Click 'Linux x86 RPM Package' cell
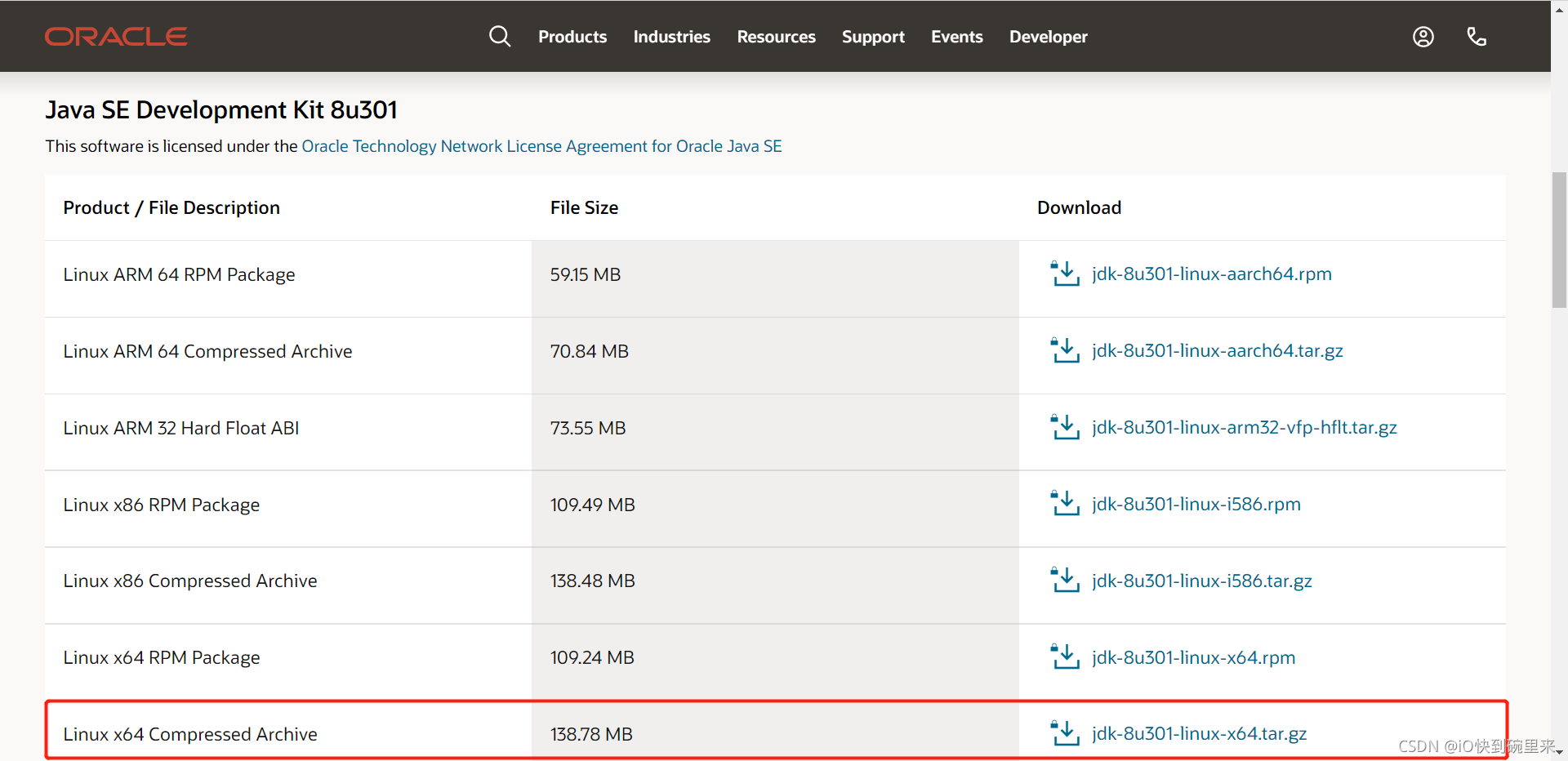The width and height of the screenshot is (1568, 761). pyautogui.click(x=288, y=509)
